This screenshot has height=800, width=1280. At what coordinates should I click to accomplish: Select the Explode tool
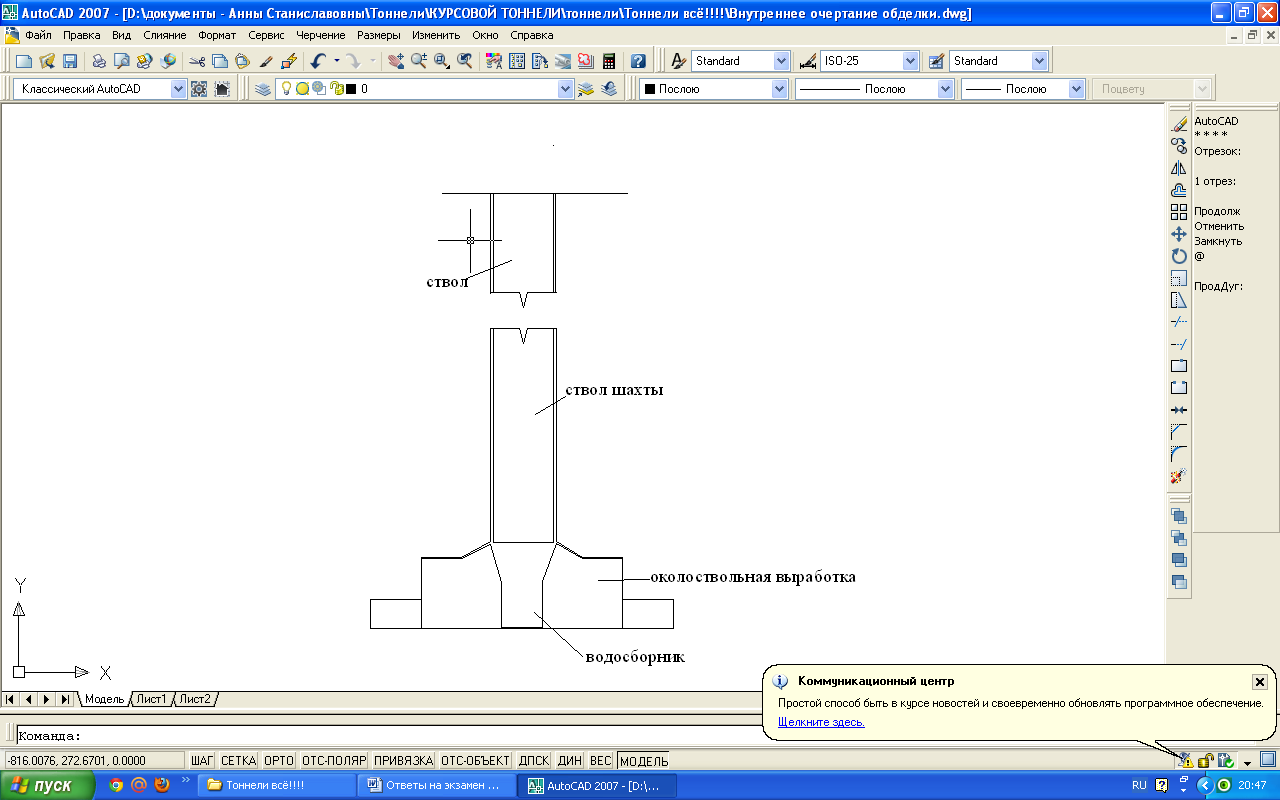click(x=1179, y=476)
